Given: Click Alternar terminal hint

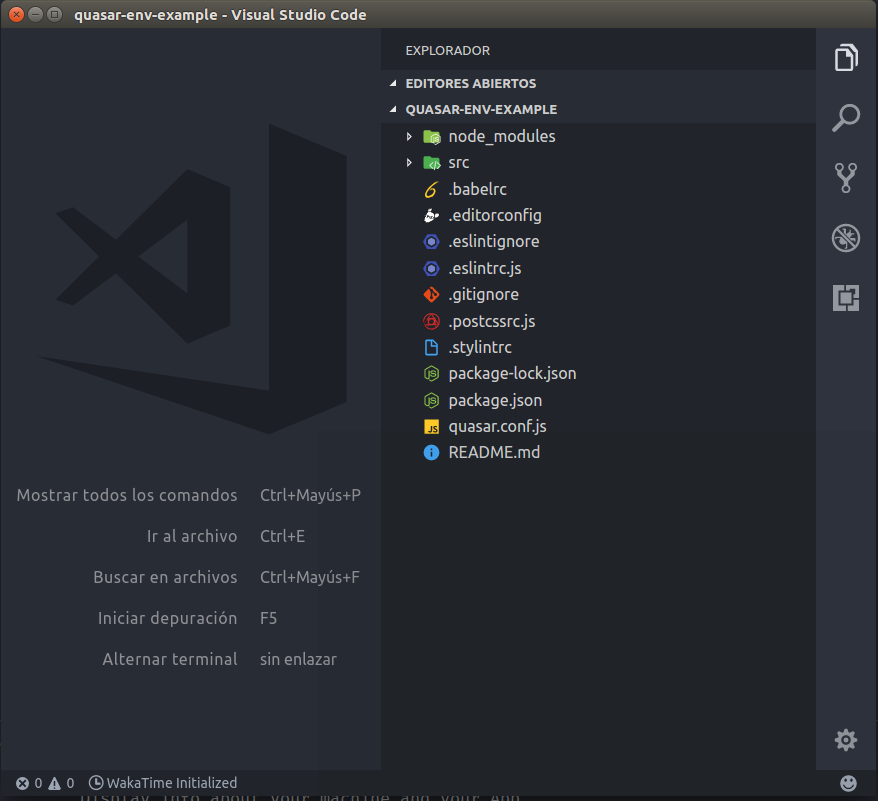Looking at the screenshot, I should [170, 659].
